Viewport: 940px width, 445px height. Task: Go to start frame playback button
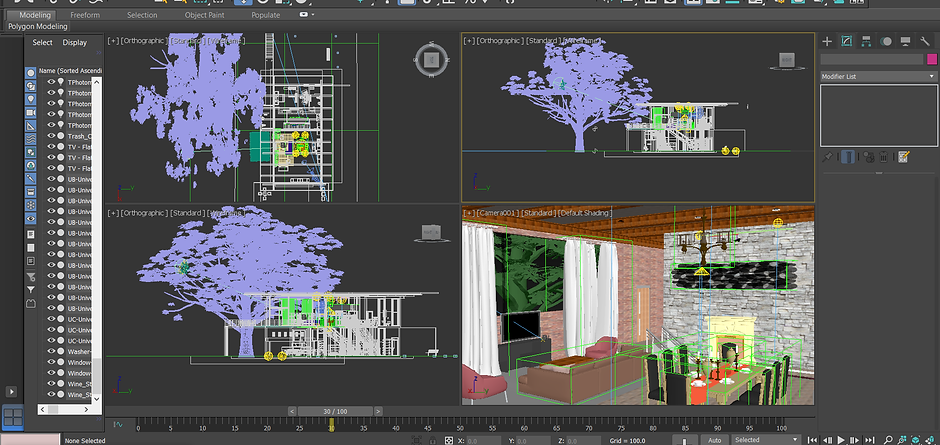click(x=814, y=440)
